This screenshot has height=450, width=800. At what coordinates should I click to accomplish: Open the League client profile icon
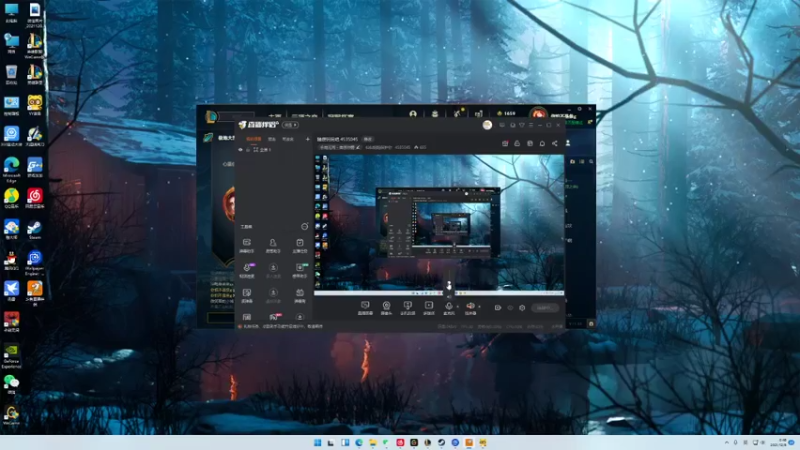pos(413,114)
